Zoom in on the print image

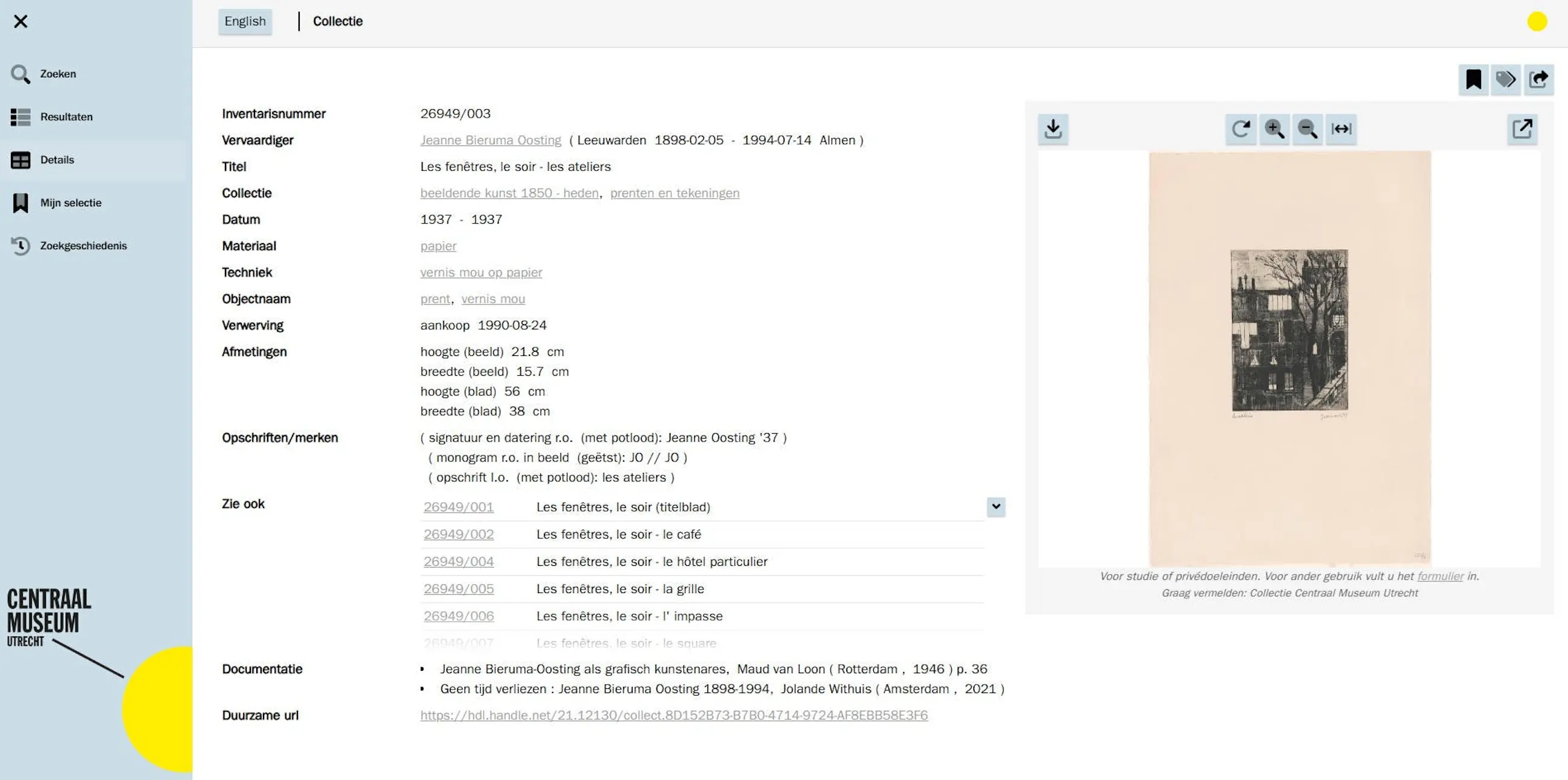click(1274, 128)
